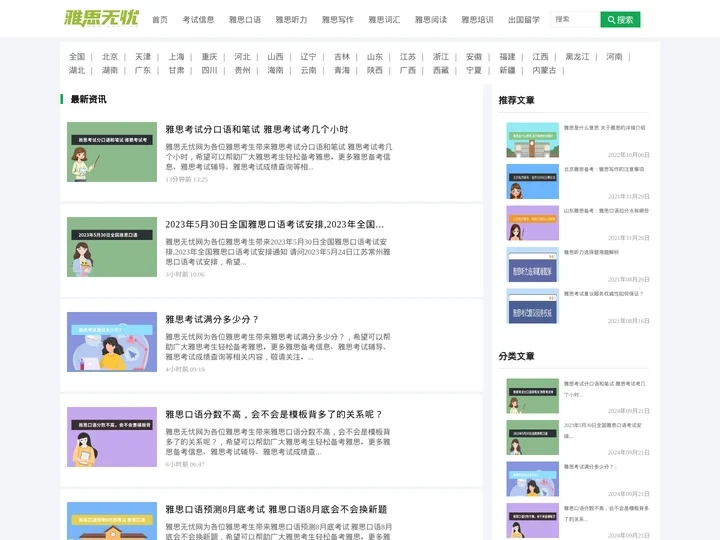
Task: Click the 2022年10月06日 recommended article thumbnail
Action: [x=533, y=140]
